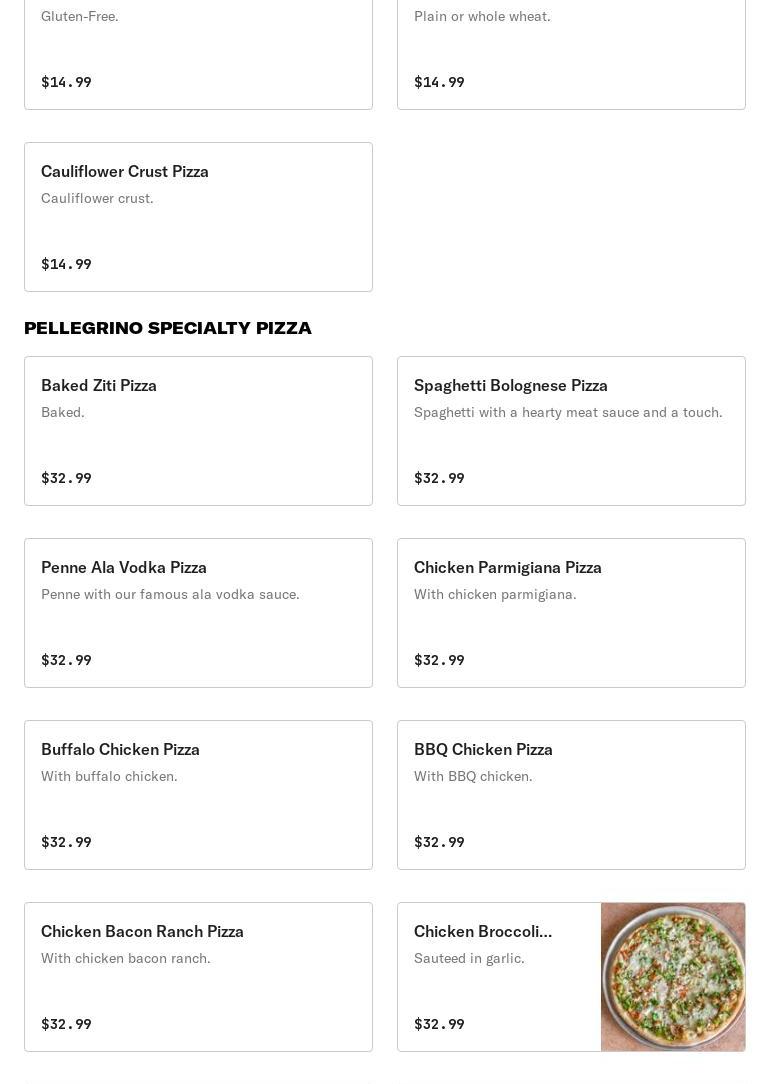Open the Penne Ala Vodka Pizza item
770x1084 pixels.
198,613
